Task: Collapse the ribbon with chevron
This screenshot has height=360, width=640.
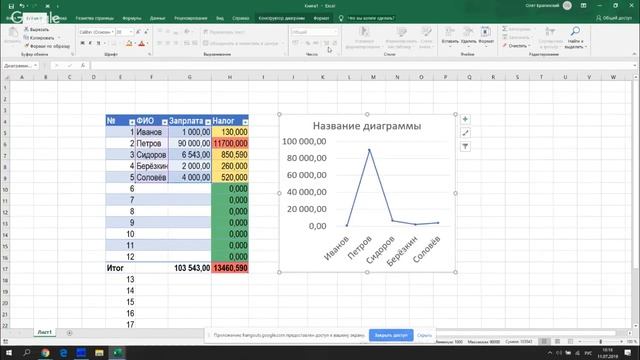Action: click(x=634, y=54)
